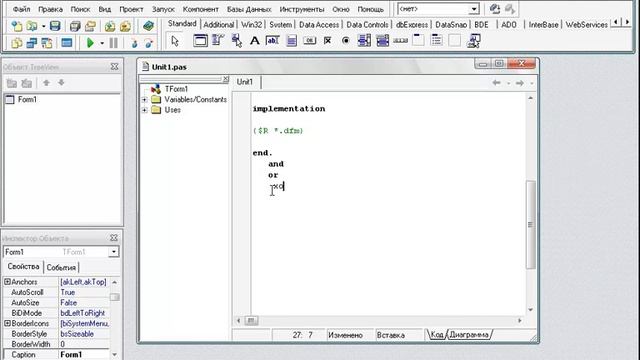Click the View Unit icon
This screenshot has width=640, height=360.
(17, 42)
